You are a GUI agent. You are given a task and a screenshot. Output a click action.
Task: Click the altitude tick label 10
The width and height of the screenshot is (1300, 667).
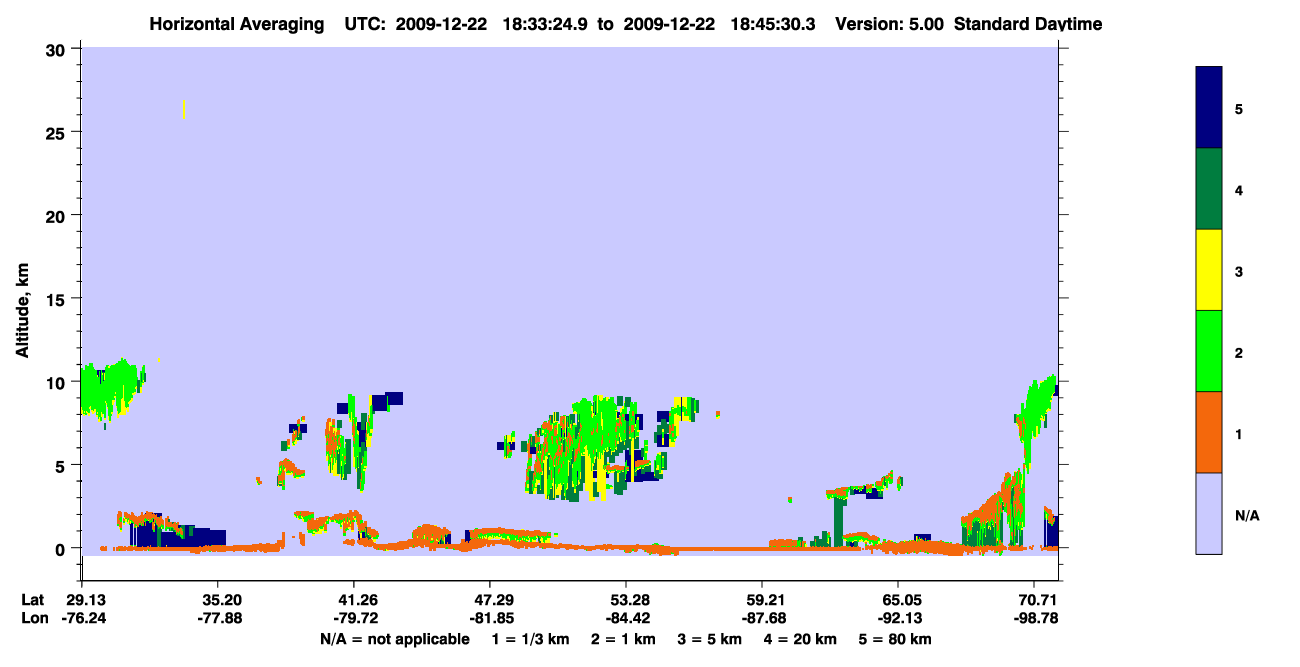pos(58,382)
